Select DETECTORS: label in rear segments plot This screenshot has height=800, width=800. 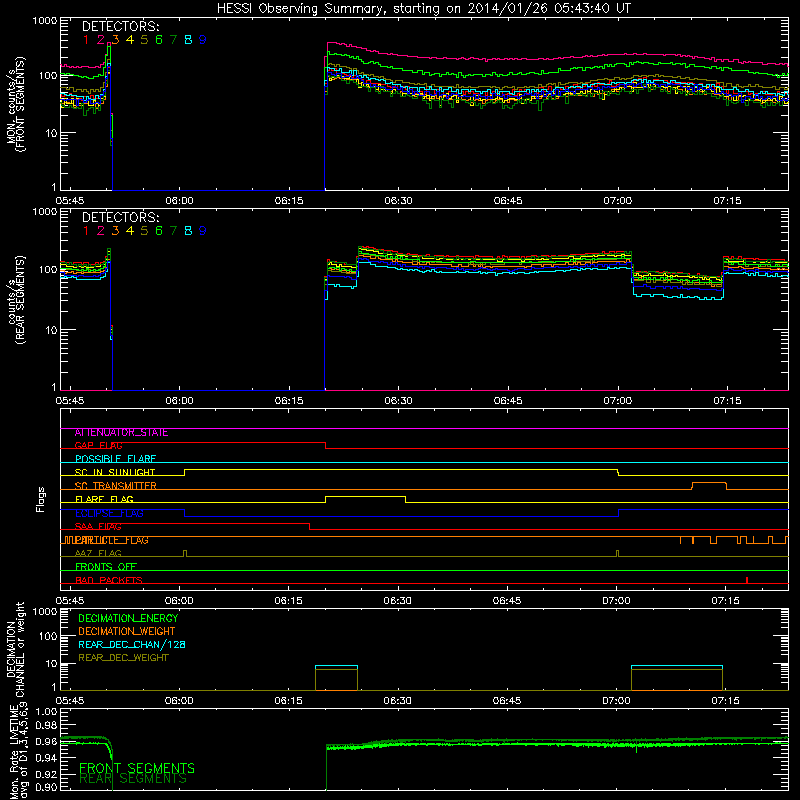[x=120, y=217]
